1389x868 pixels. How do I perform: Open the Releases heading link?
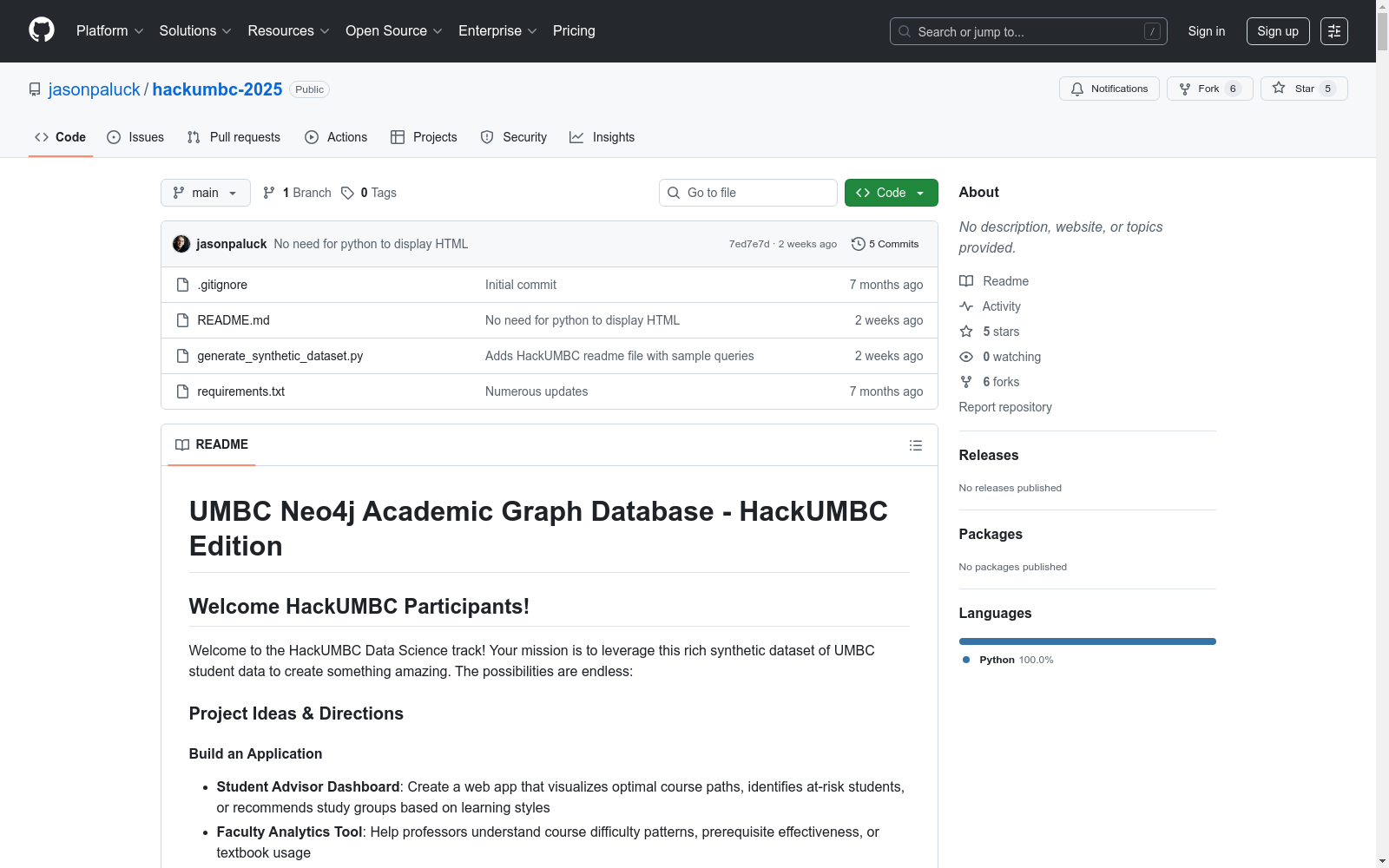tap(989, 455)
